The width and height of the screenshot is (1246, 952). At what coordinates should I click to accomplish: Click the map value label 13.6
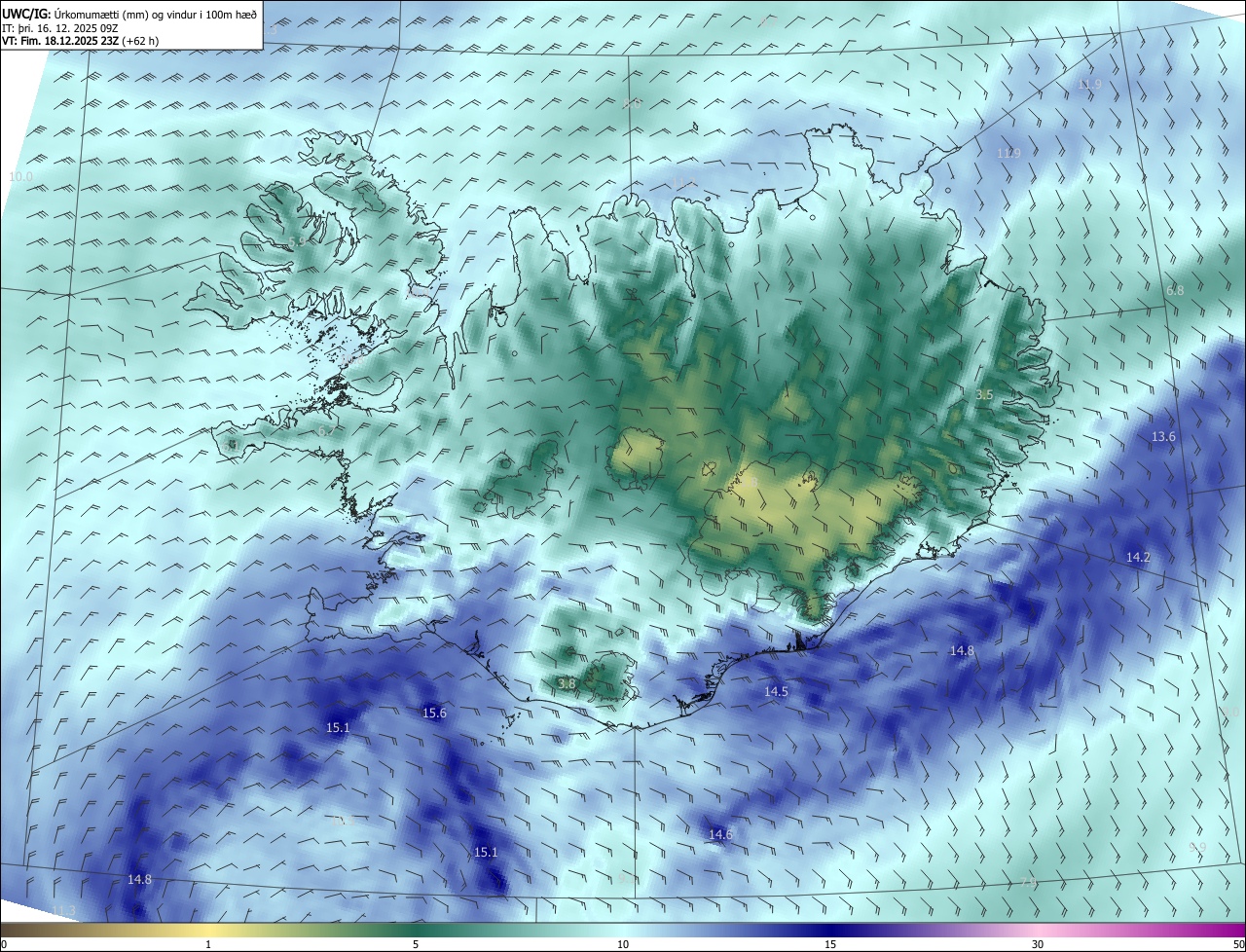pos(1163,436)
